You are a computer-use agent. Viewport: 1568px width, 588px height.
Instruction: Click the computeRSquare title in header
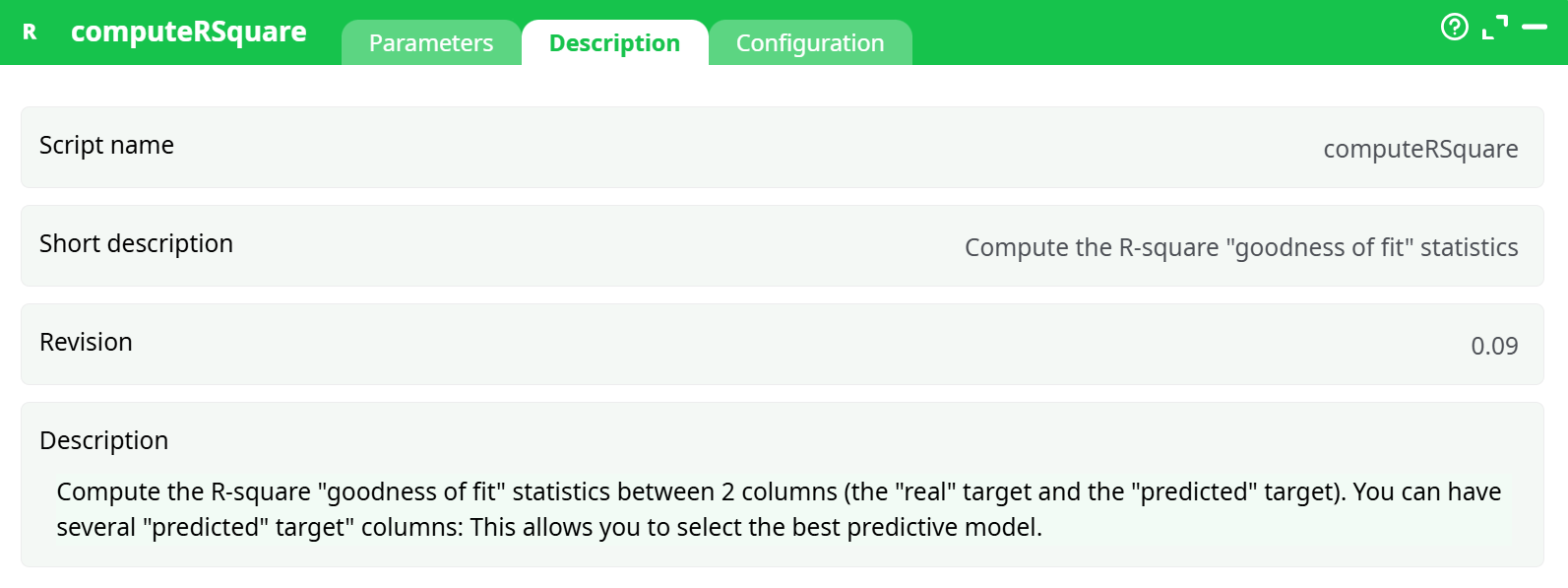click(x=189, y=32)
